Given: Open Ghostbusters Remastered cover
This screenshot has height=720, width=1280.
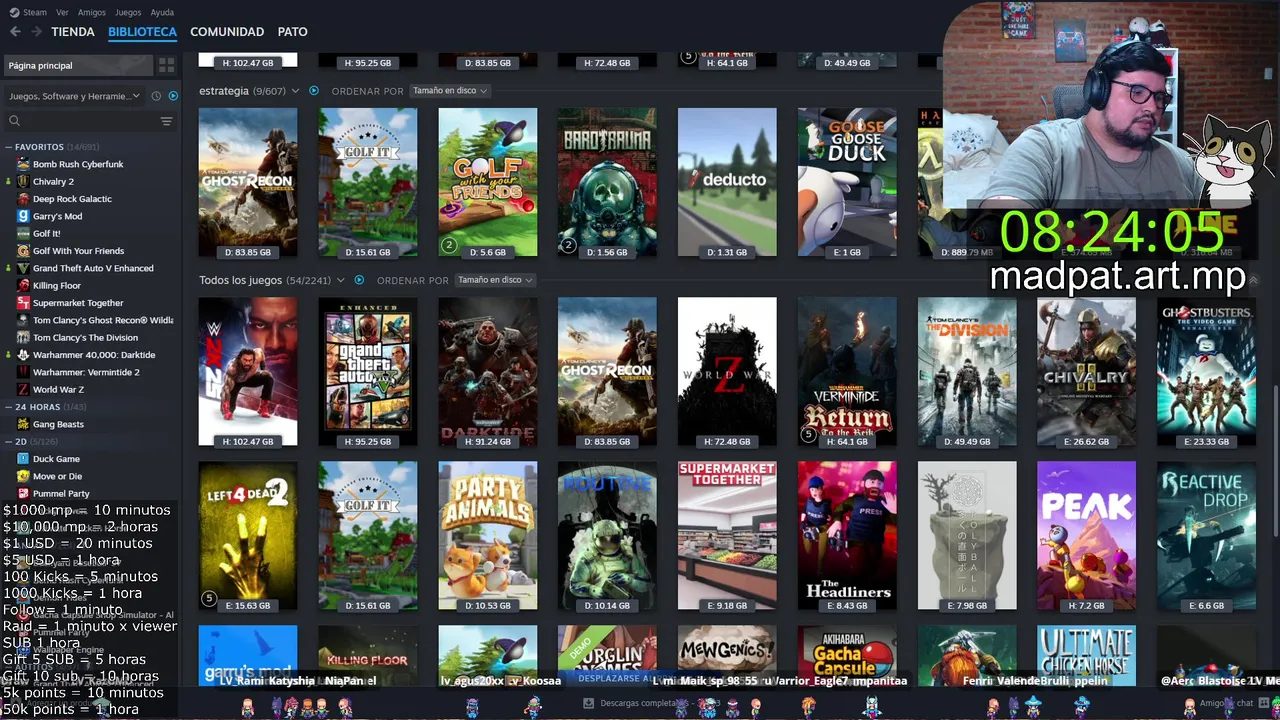Looking at the screenshot, I should (1206, 371).
